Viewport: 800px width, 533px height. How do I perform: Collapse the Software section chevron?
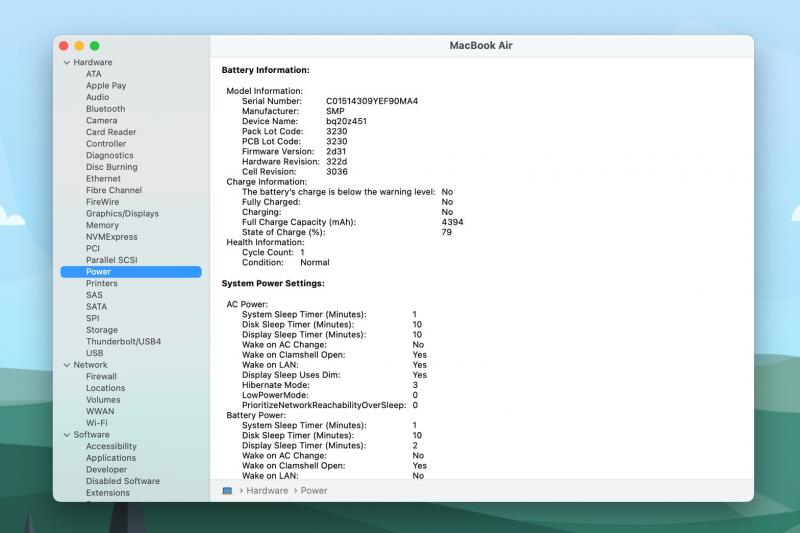[x=67, y=435]
